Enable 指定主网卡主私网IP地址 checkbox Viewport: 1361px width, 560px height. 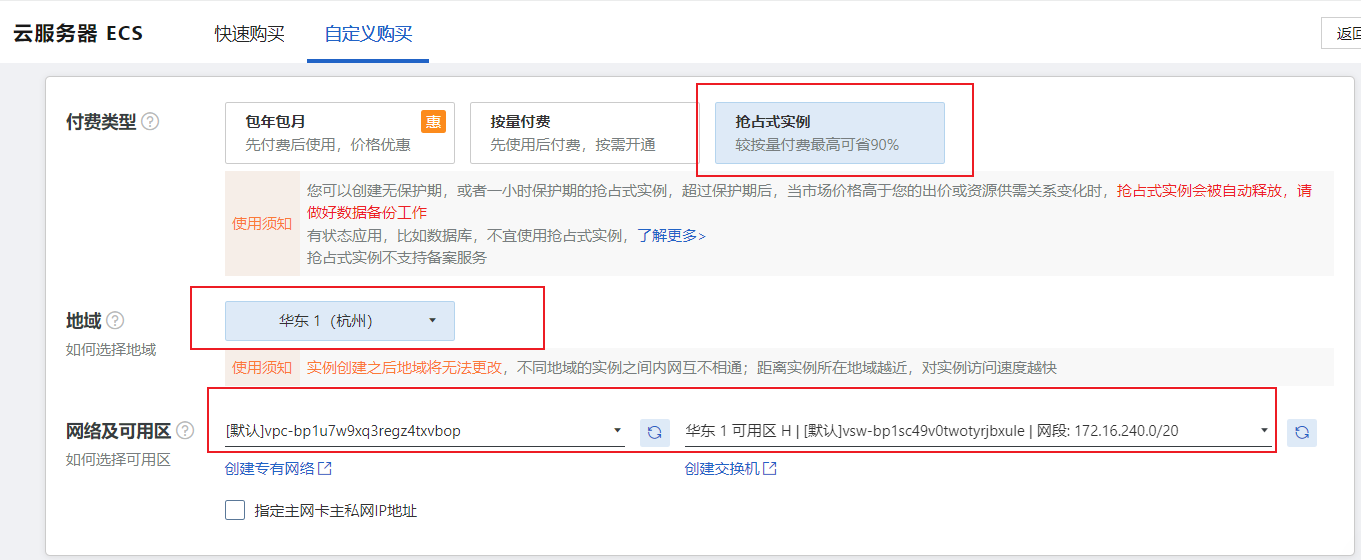235,511
